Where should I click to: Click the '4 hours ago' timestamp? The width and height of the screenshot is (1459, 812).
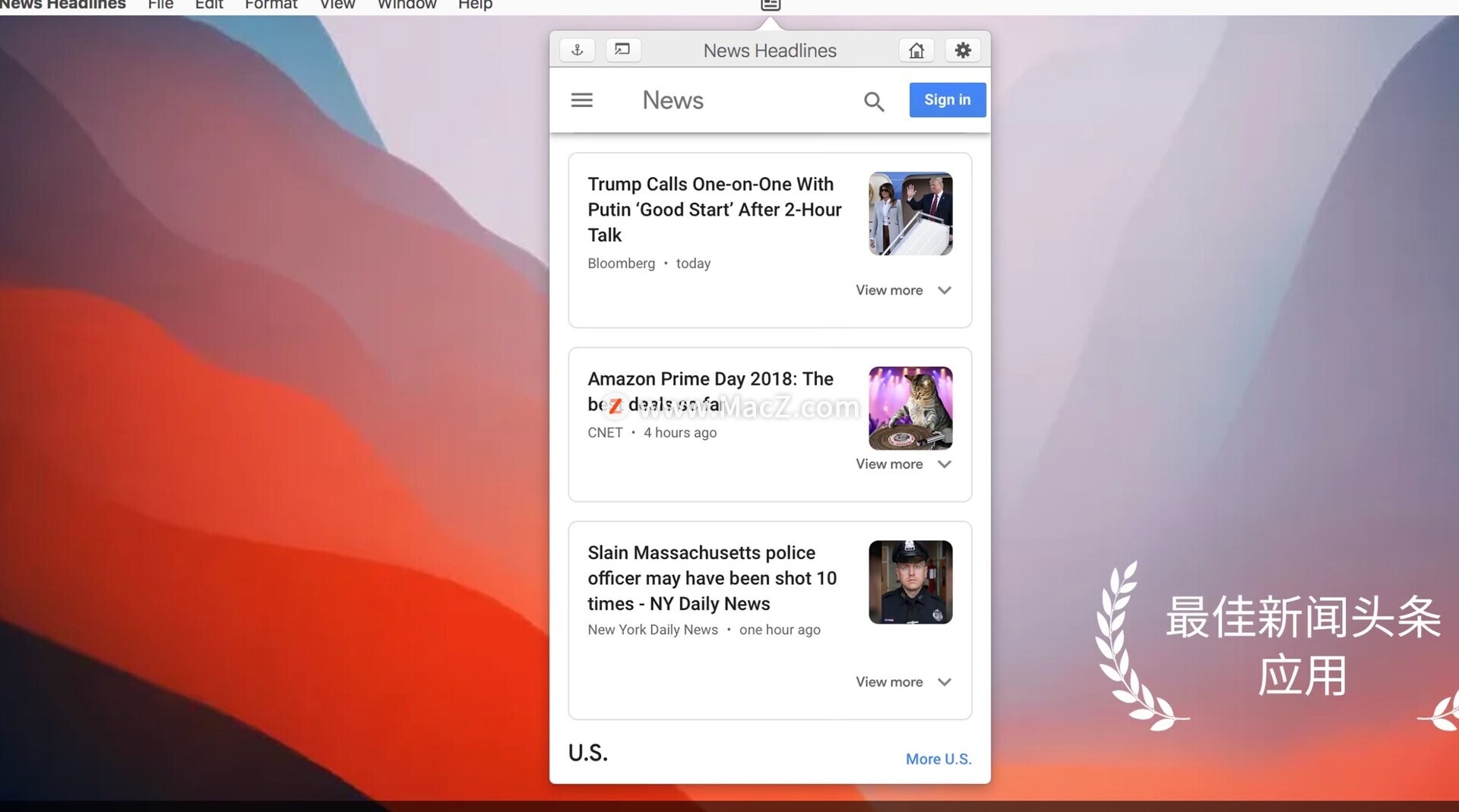click(680, 433)
